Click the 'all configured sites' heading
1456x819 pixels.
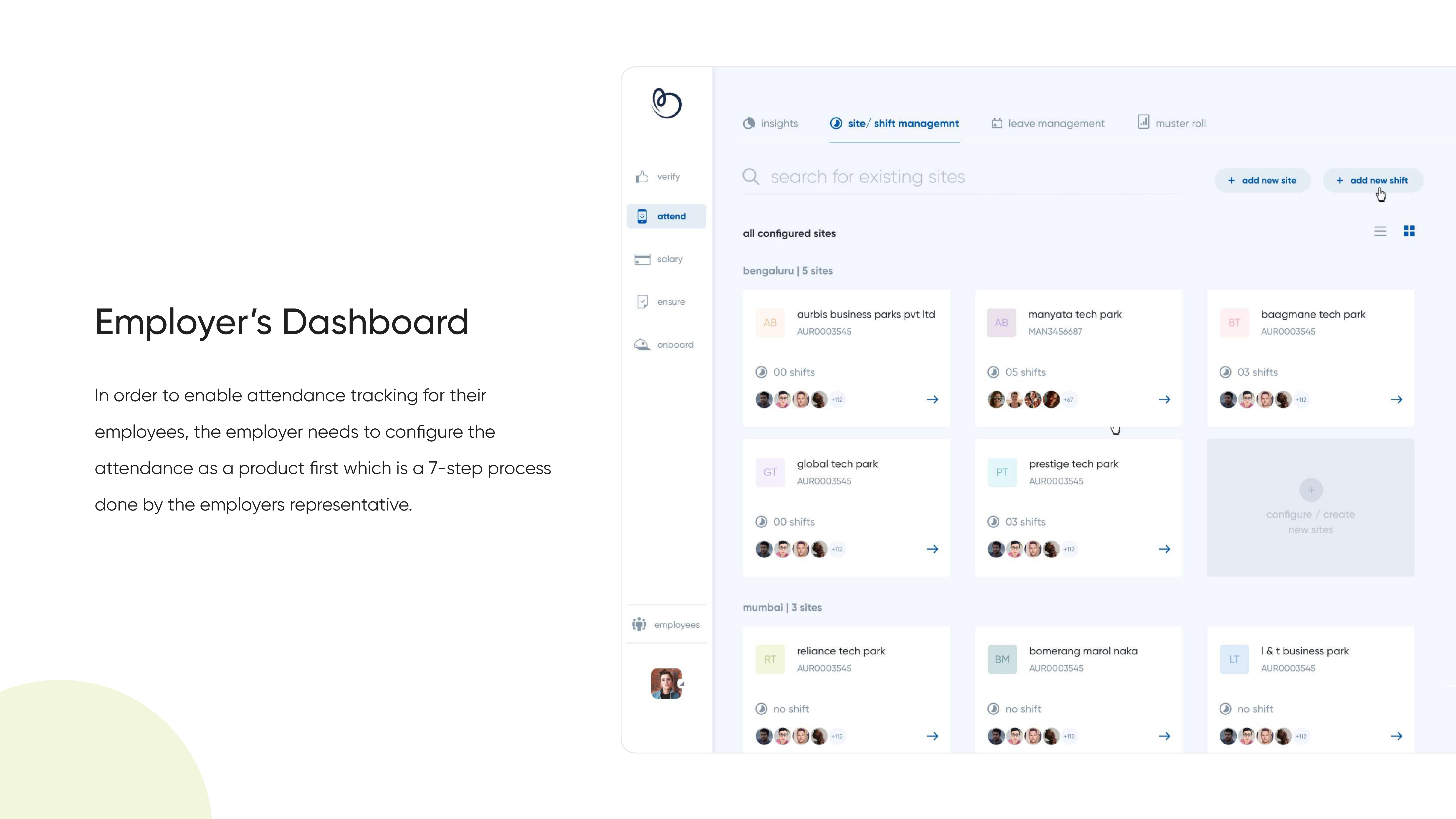789,233
